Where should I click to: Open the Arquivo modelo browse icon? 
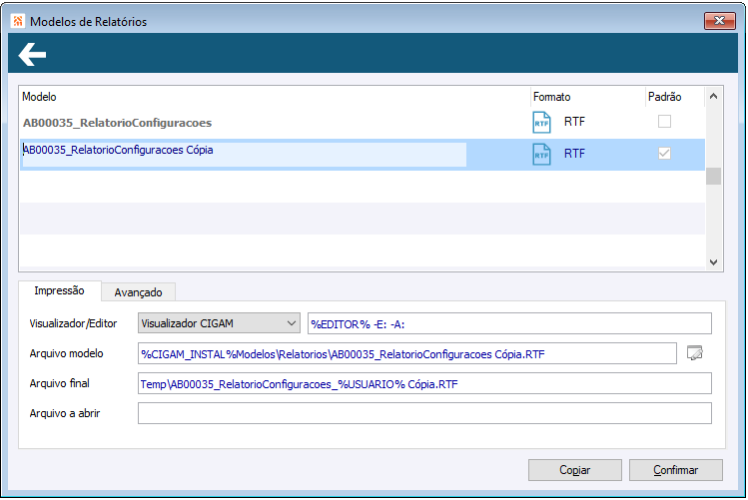tap(696, 353)
